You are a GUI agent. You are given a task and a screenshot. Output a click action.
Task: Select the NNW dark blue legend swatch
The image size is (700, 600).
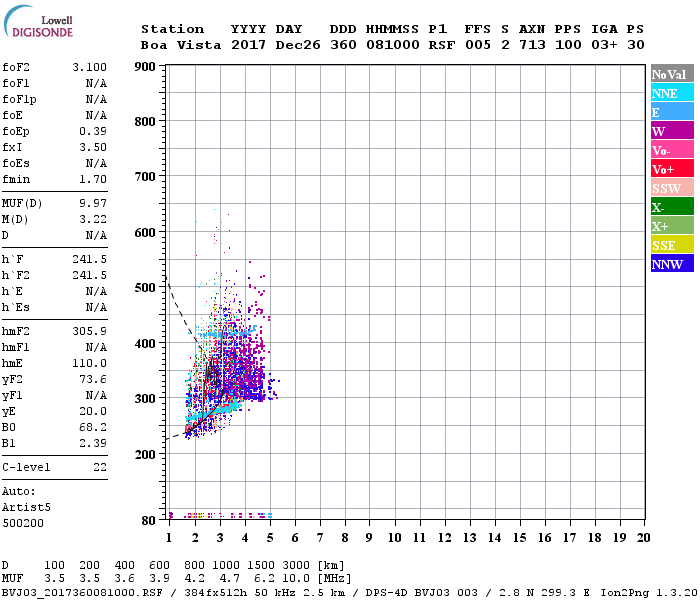[x=672, y=264]
